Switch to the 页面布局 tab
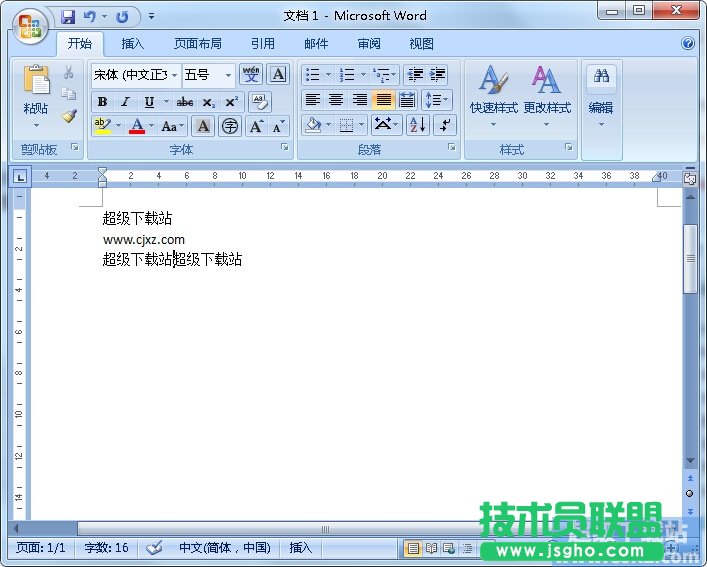The width and height of the screenshot is (707, 567). (197, 44)
